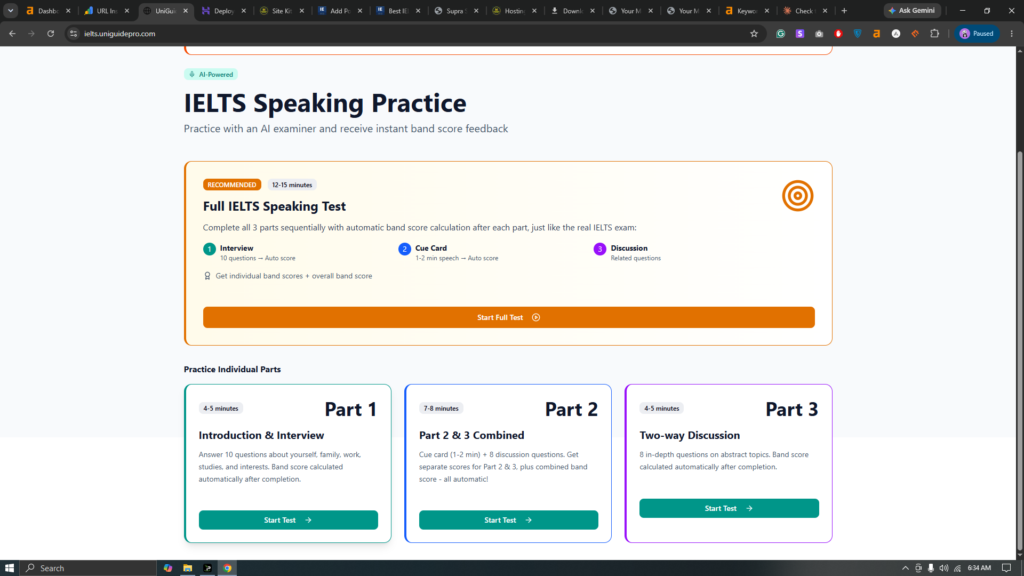The image size is (1024, 576).
Task: Start the Part 1 Introduction & Interview test
Action: tap(288, 520)
